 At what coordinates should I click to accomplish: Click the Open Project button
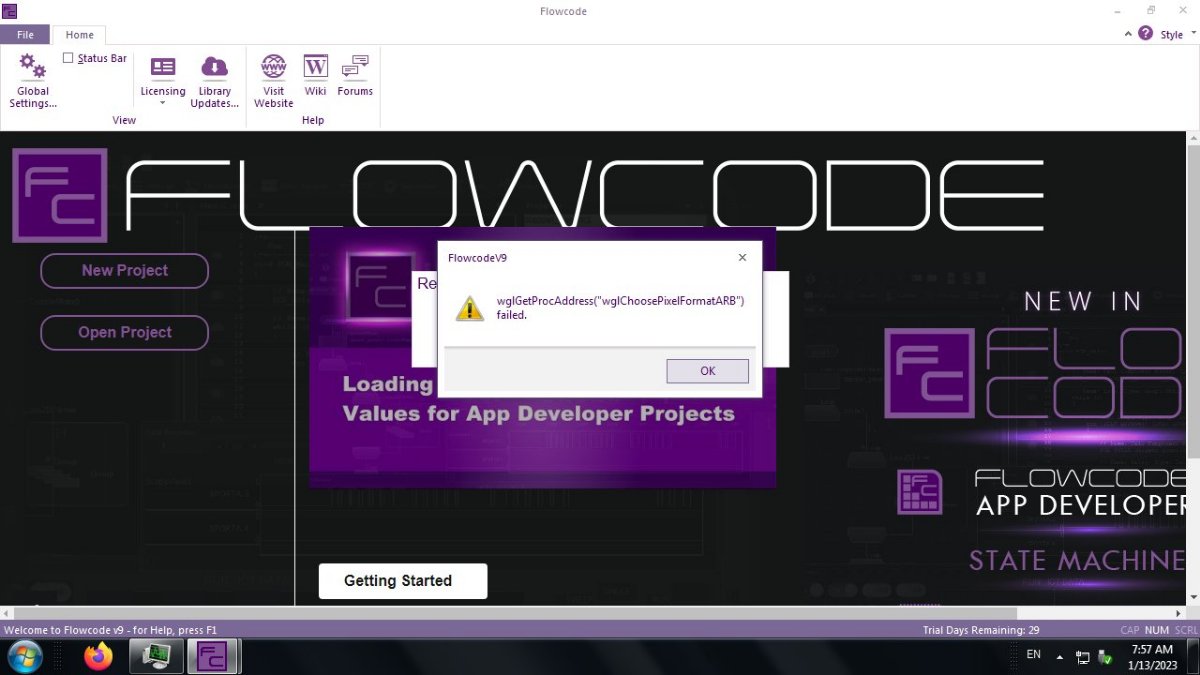[124, 332]
